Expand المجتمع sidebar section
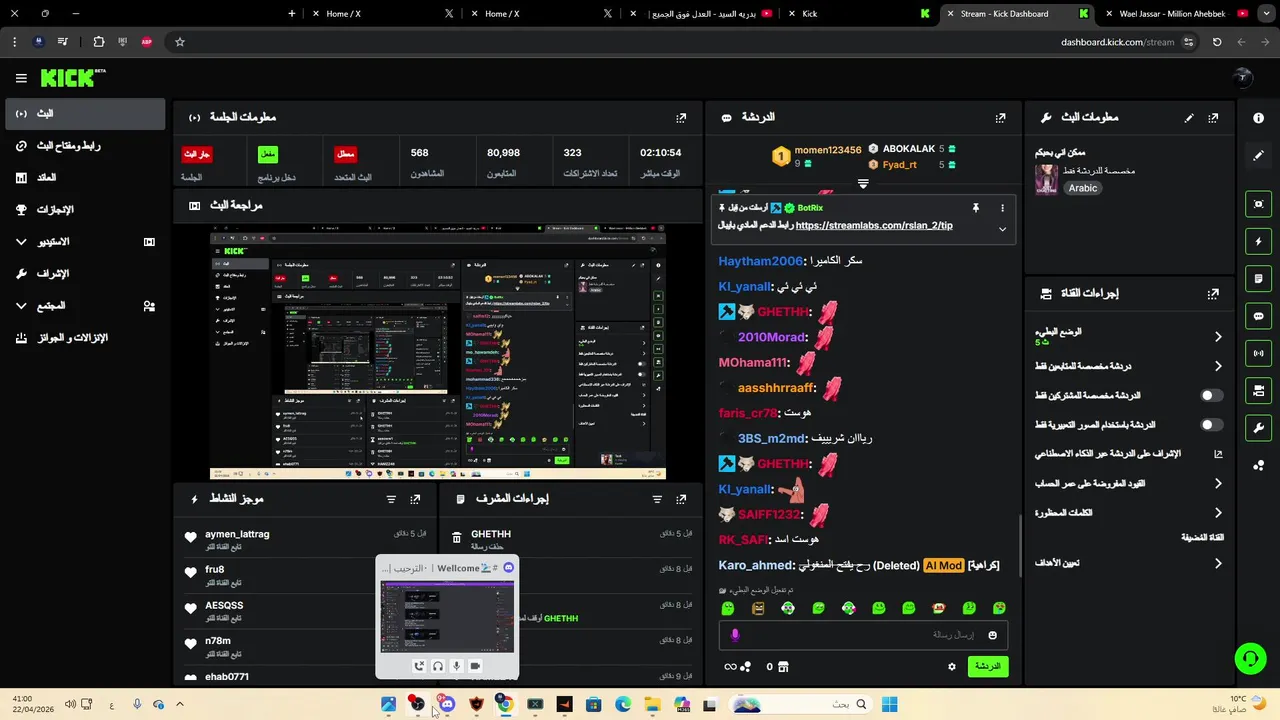The width and height of the screenshot is (1280, 720). point(86,306)
